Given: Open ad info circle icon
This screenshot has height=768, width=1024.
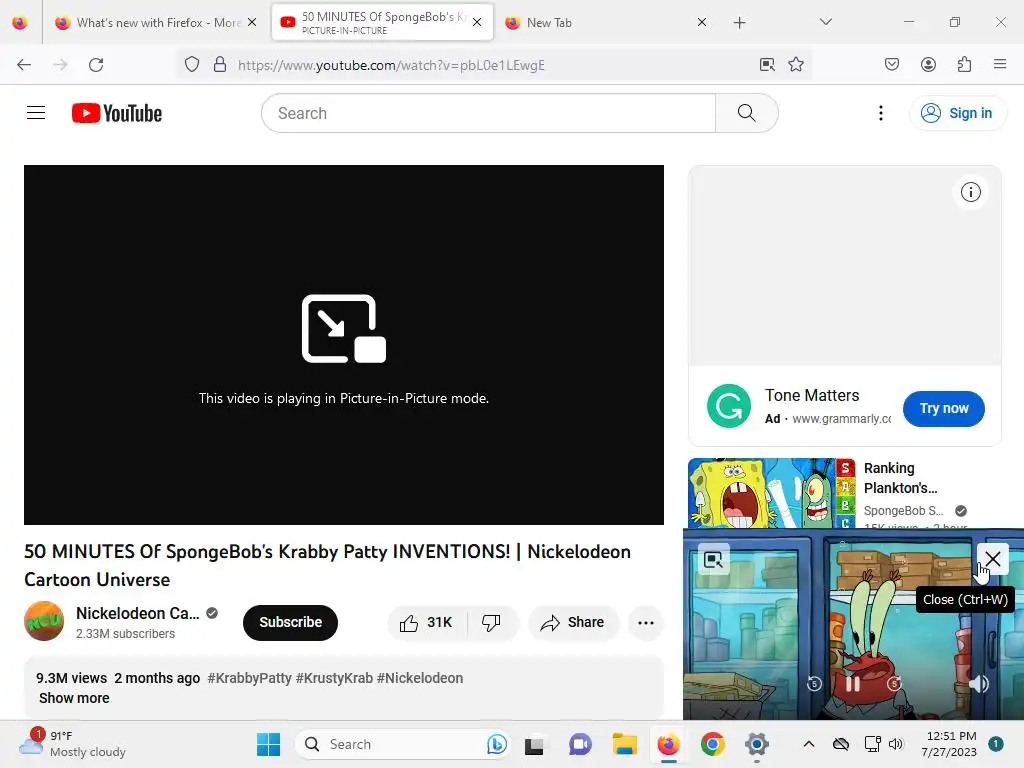Looking at the screenshot, I should point(970,192).
